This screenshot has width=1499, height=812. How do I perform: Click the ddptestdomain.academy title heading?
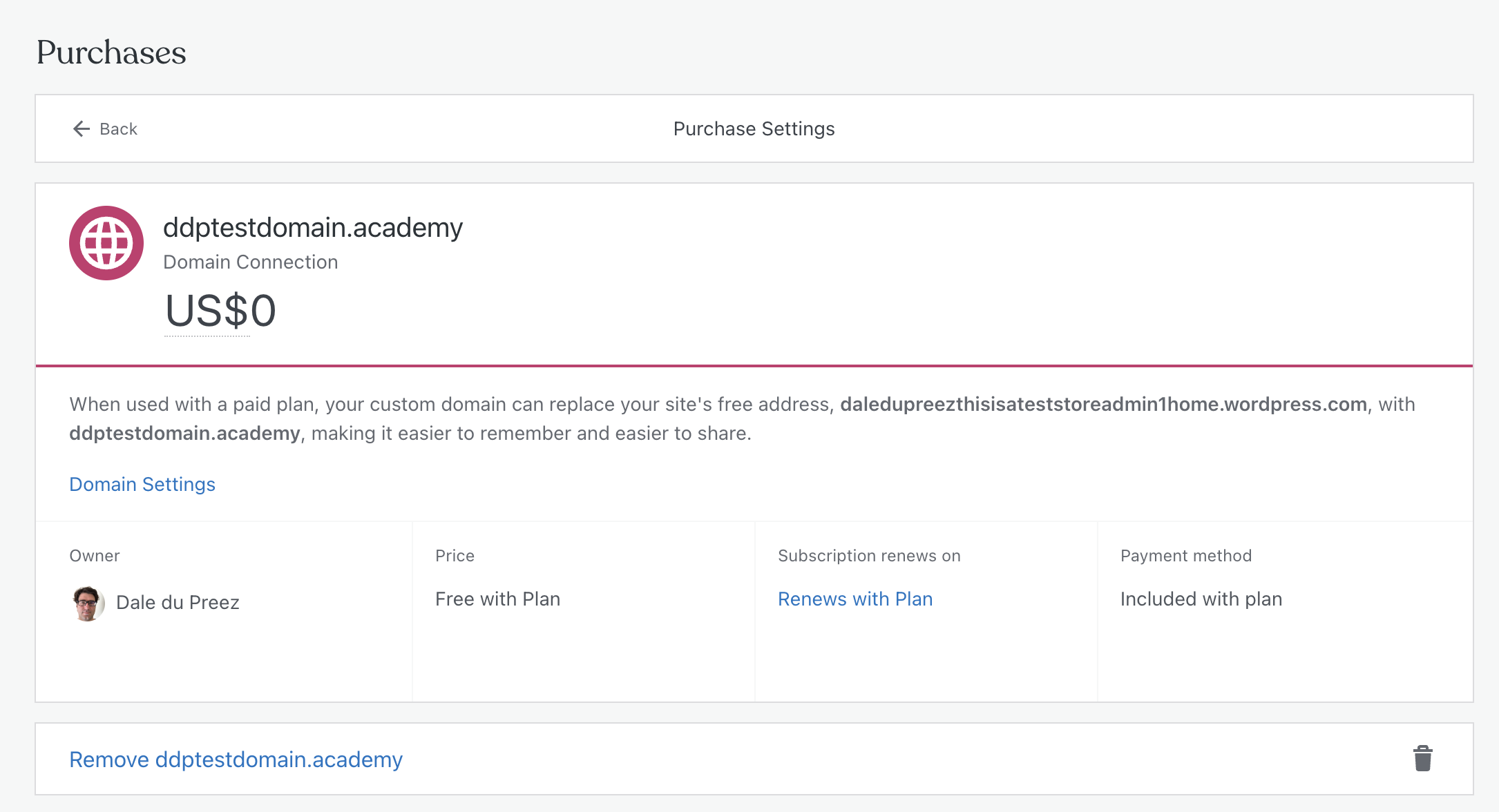(313, 228)
